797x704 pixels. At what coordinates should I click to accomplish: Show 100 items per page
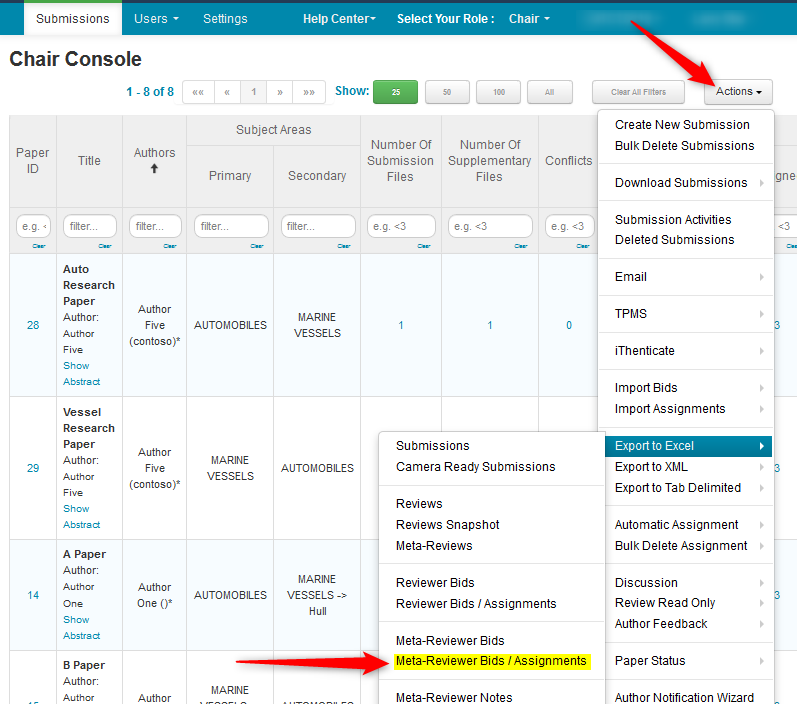[x=498, y=92]
